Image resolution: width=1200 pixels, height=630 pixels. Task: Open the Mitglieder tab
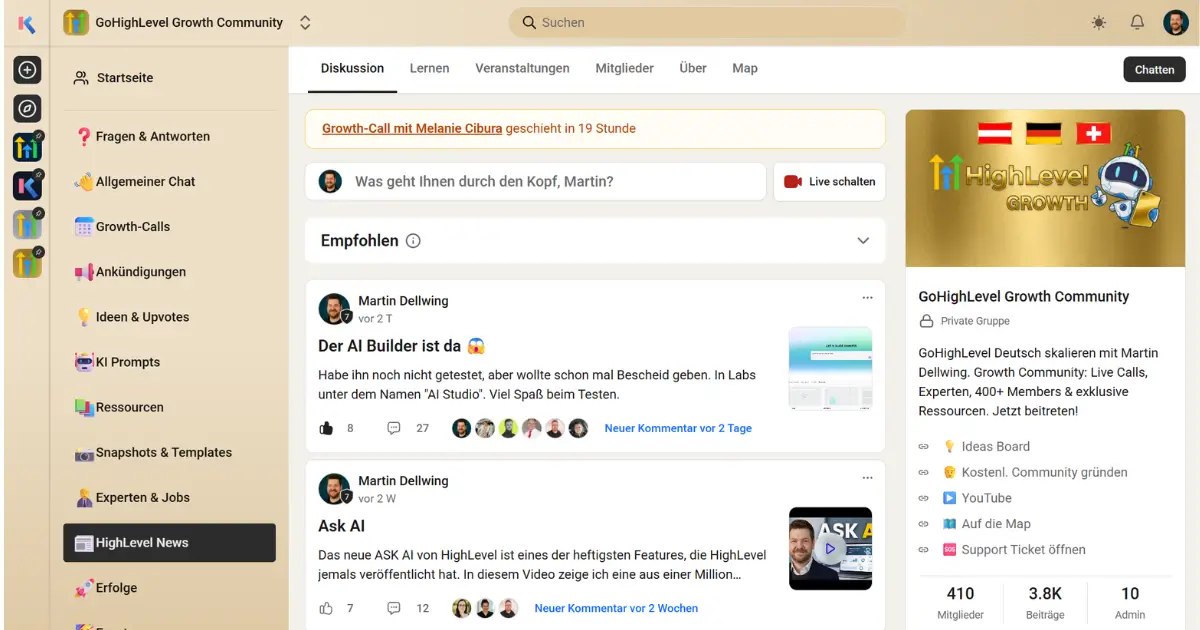(624, 68)
